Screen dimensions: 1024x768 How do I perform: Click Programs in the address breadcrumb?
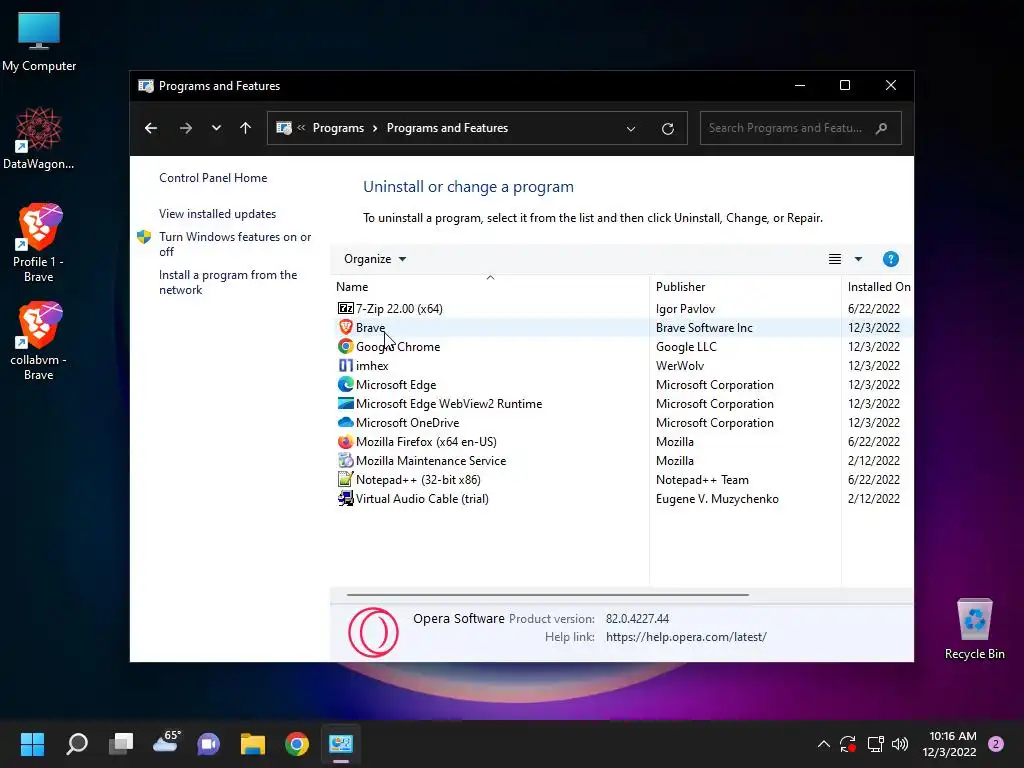338,128
